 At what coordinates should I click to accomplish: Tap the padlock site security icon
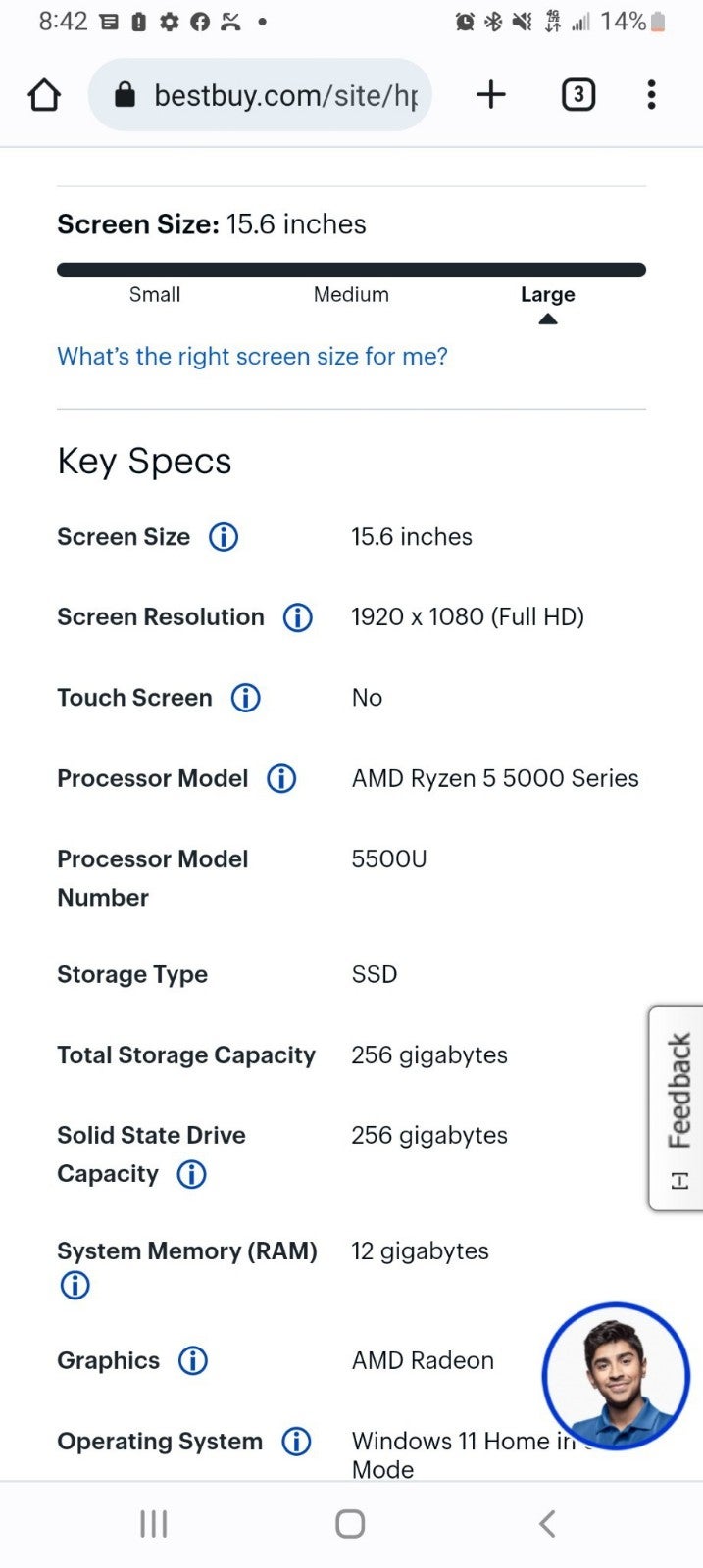[125, 94]
